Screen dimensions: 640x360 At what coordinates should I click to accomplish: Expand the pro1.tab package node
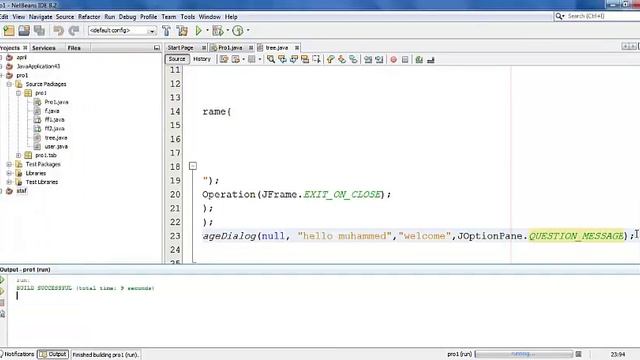click(x=18, y=155)
